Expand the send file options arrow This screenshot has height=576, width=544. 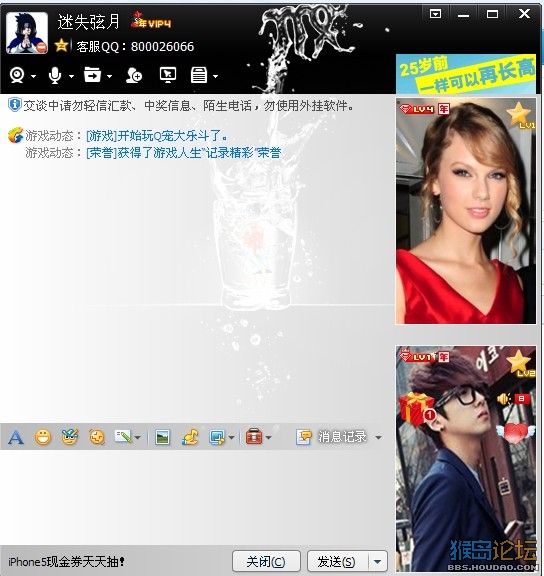pyautogui.click(x=109, y=76)
